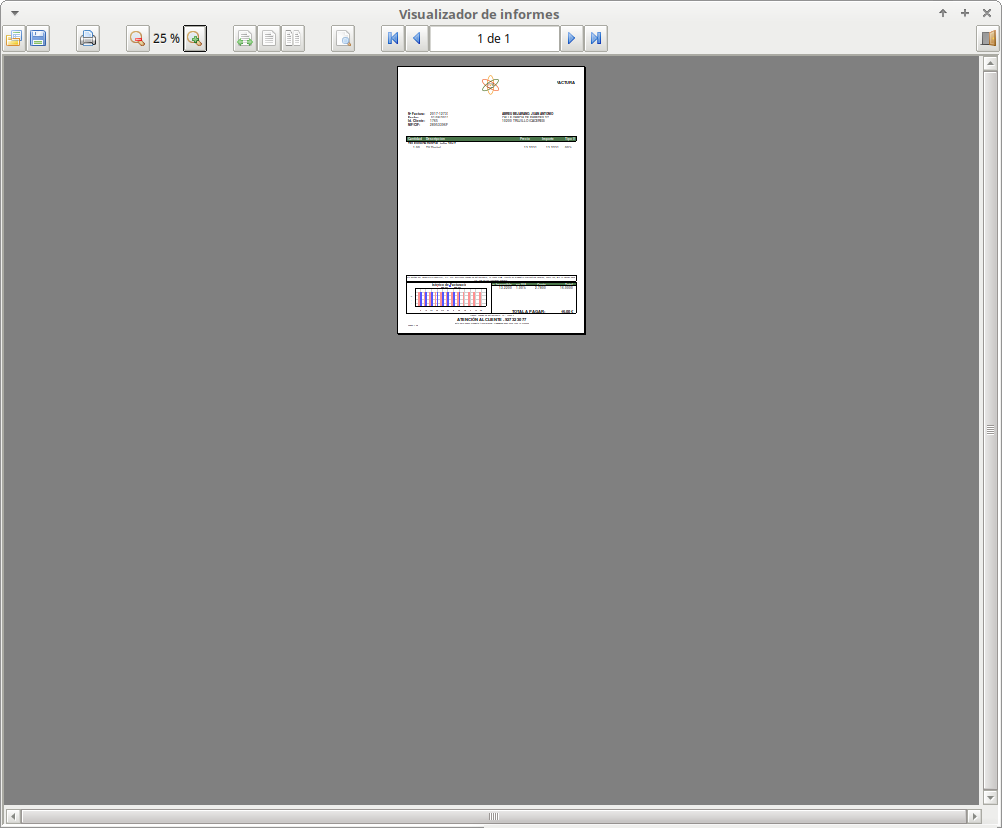The height and width of the screenshot is (828, 1002).
Task: Switch to two-page side-by-side view
Action: tap(293, 38)
